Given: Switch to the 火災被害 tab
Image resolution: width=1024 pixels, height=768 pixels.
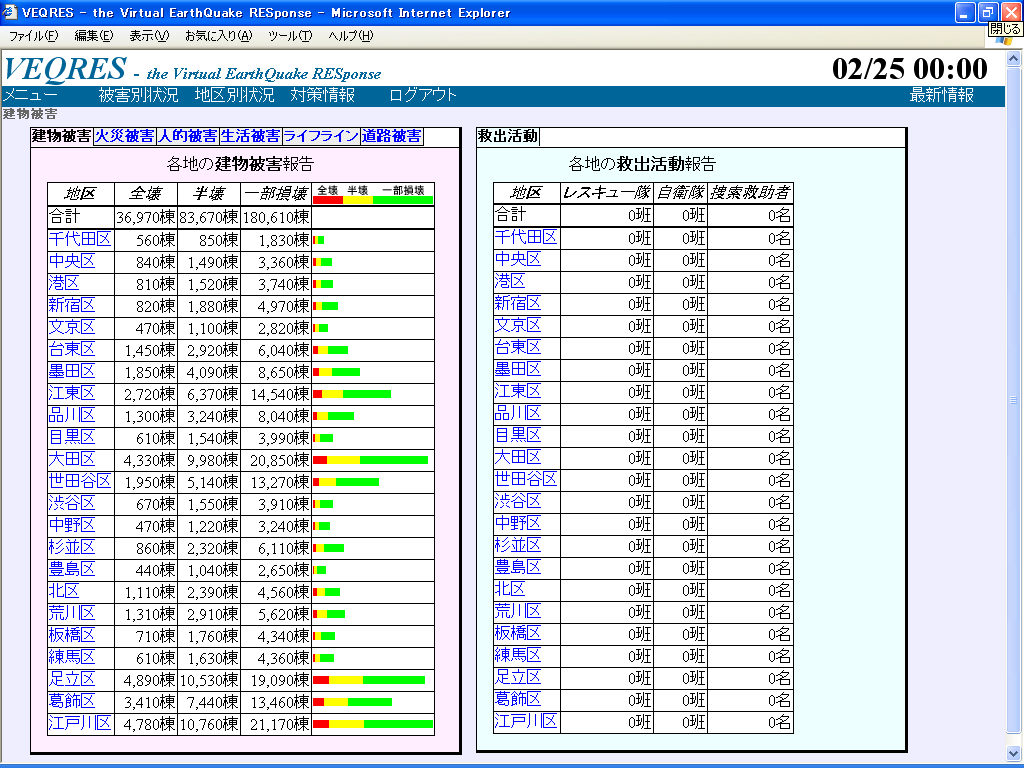Looking at the screenshot, I should coord(124,137).
